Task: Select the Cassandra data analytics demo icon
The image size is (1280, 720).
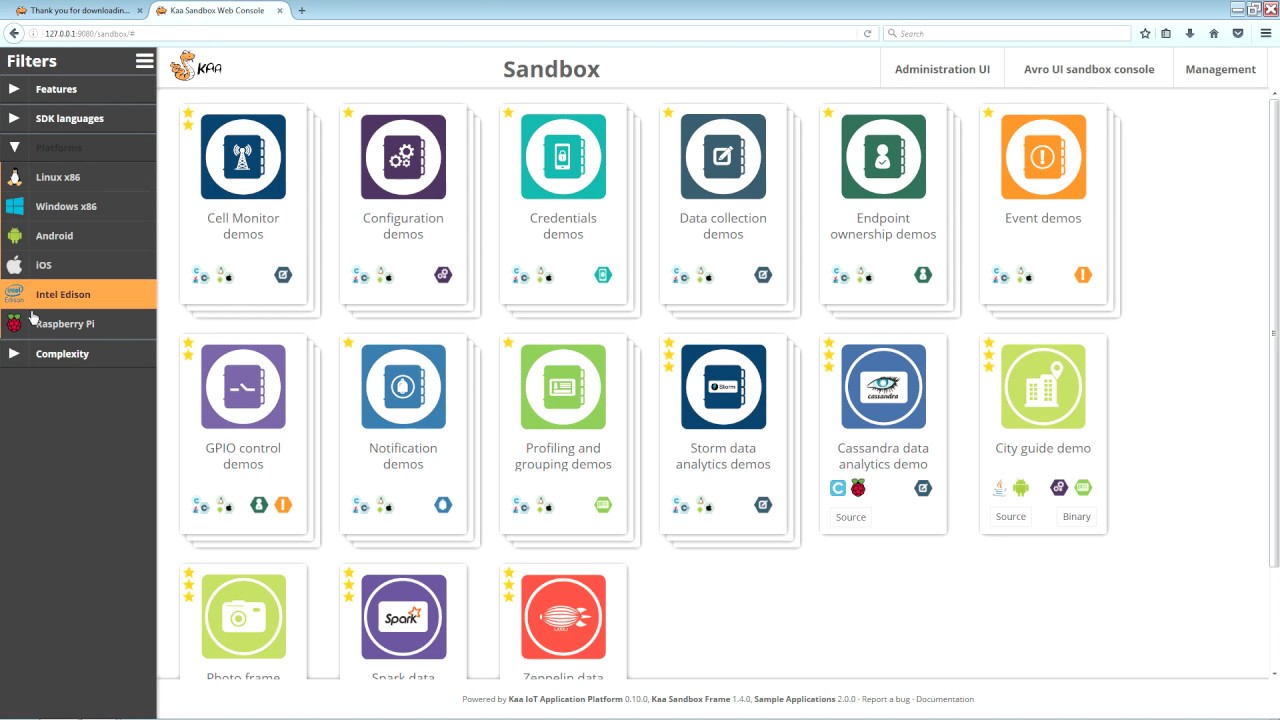Action: coord(883,387)
